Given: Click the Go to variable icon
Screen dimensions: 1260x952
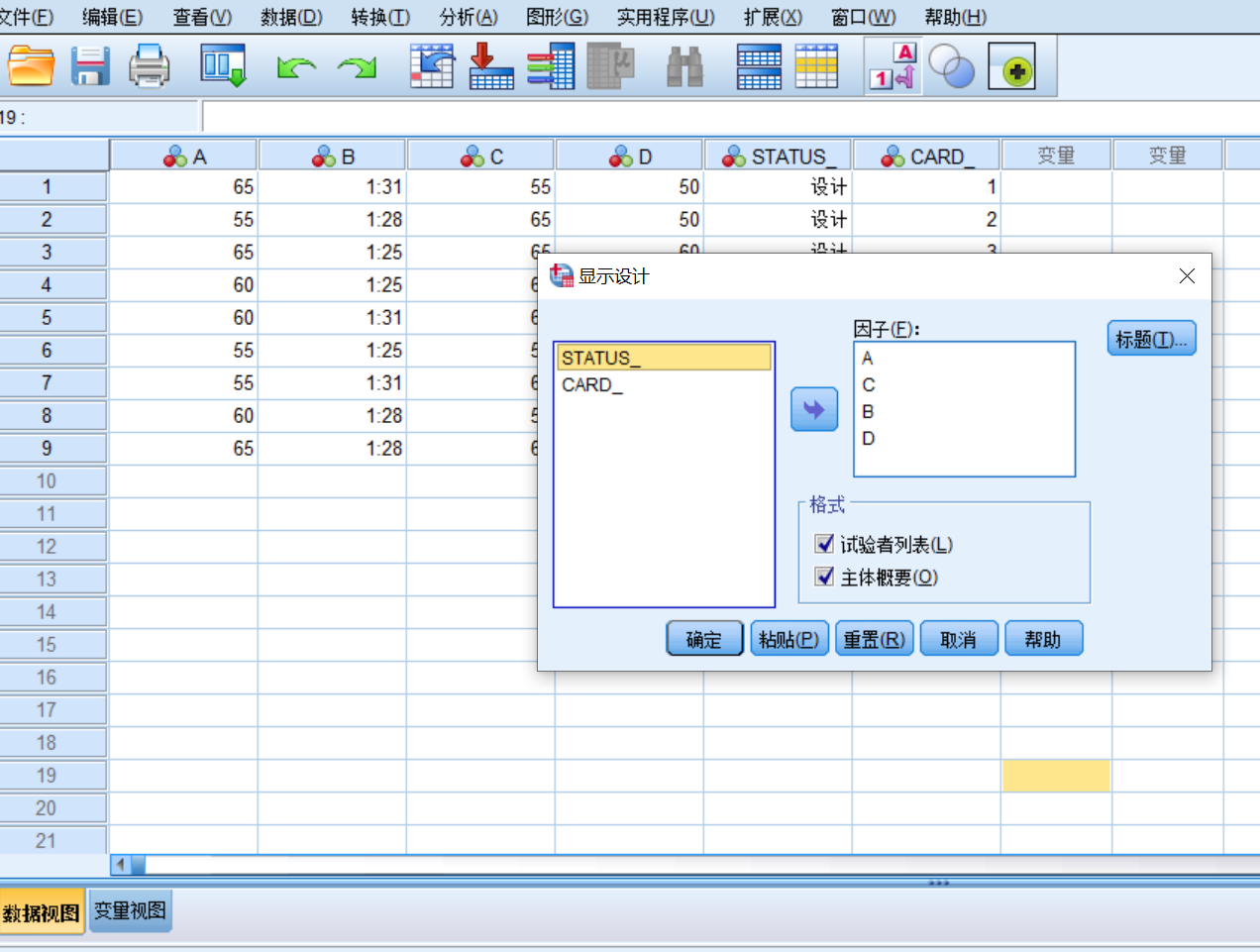Looking at the screenshot, I should click(491, 66).
